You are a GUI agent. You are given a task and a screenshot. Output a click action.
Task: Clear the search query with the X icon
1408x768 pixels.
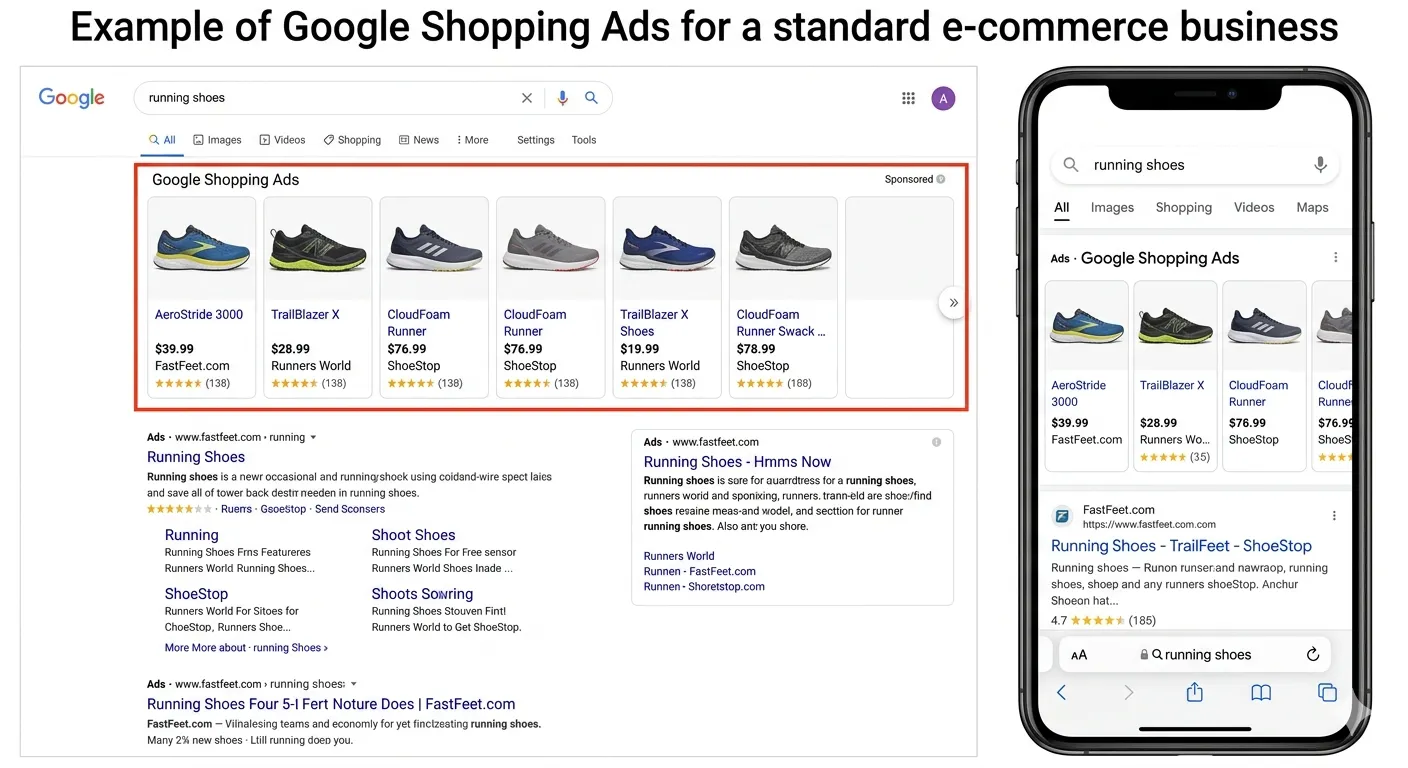pos(527,98)
